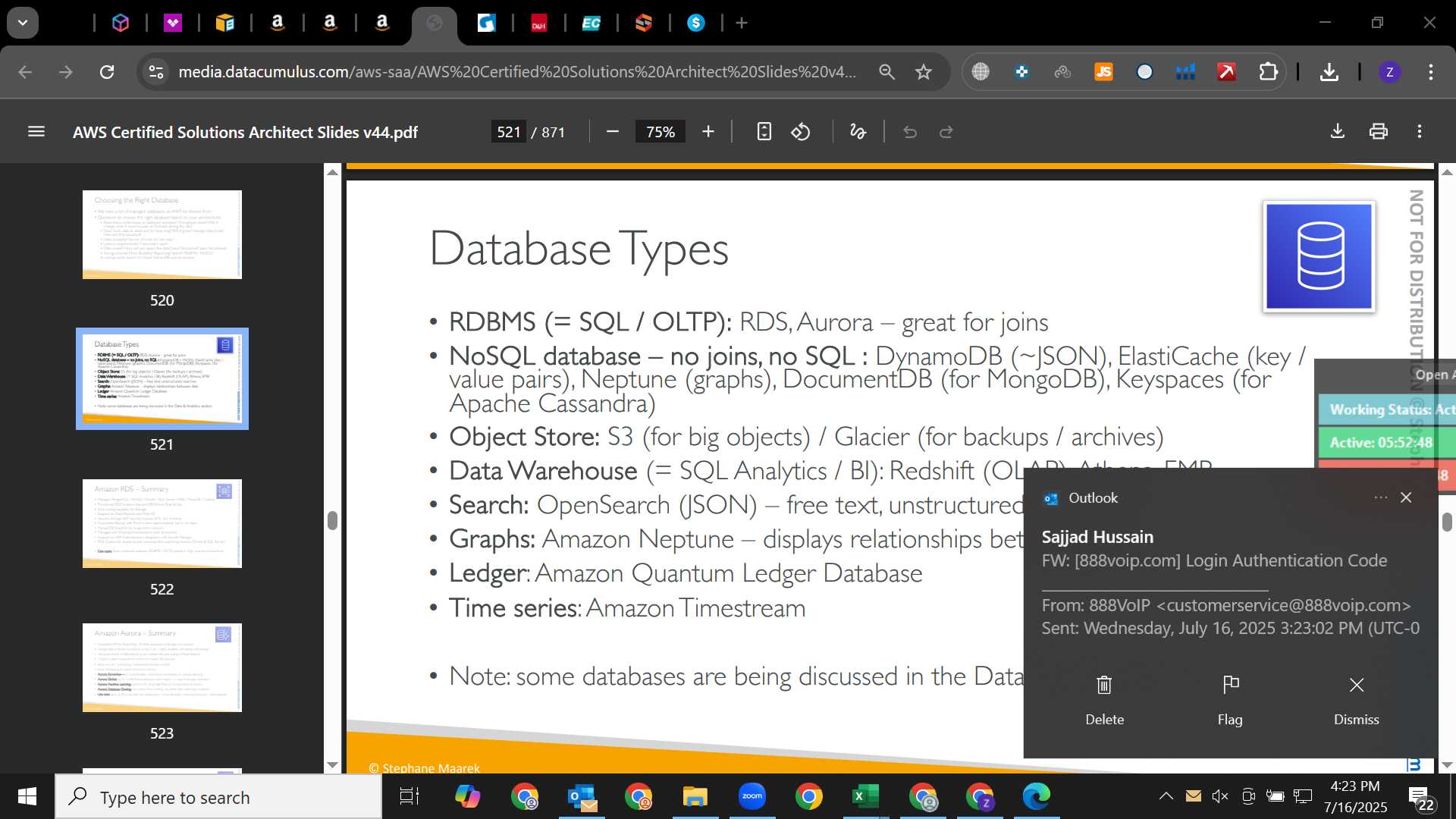Open the Extensions puzzle icon

pyautogui.click(x=1268, y=72)
